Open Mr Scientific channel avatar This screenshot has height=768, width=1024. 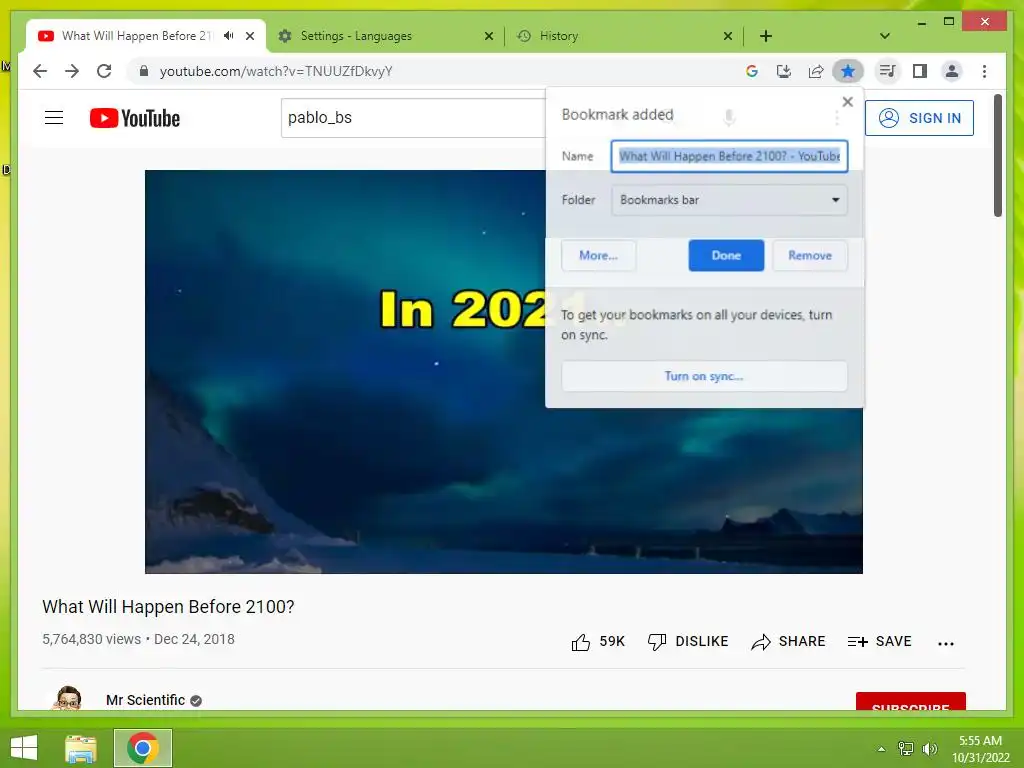[x=69, y=697]
